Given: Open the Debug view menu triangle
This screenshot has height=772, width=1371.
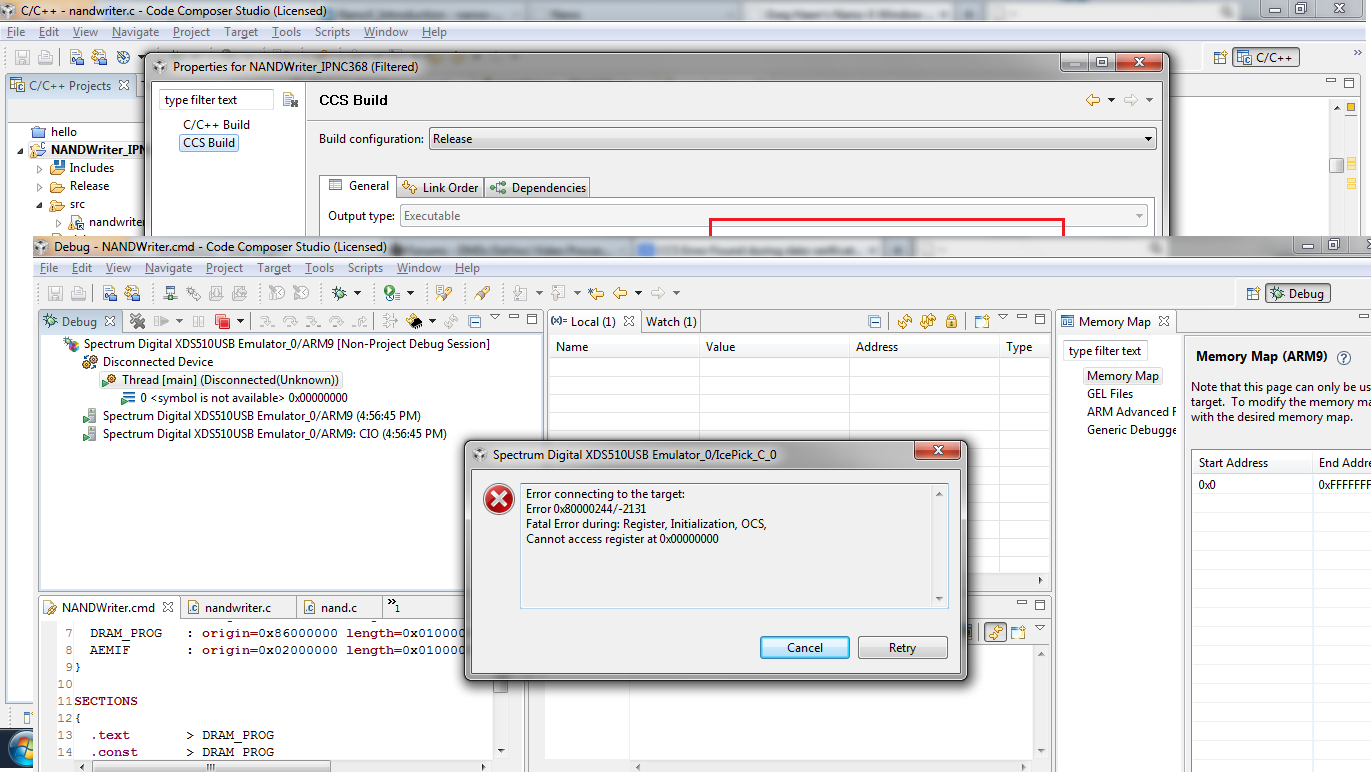Looking at the screenshot, I should pos(494,318).
